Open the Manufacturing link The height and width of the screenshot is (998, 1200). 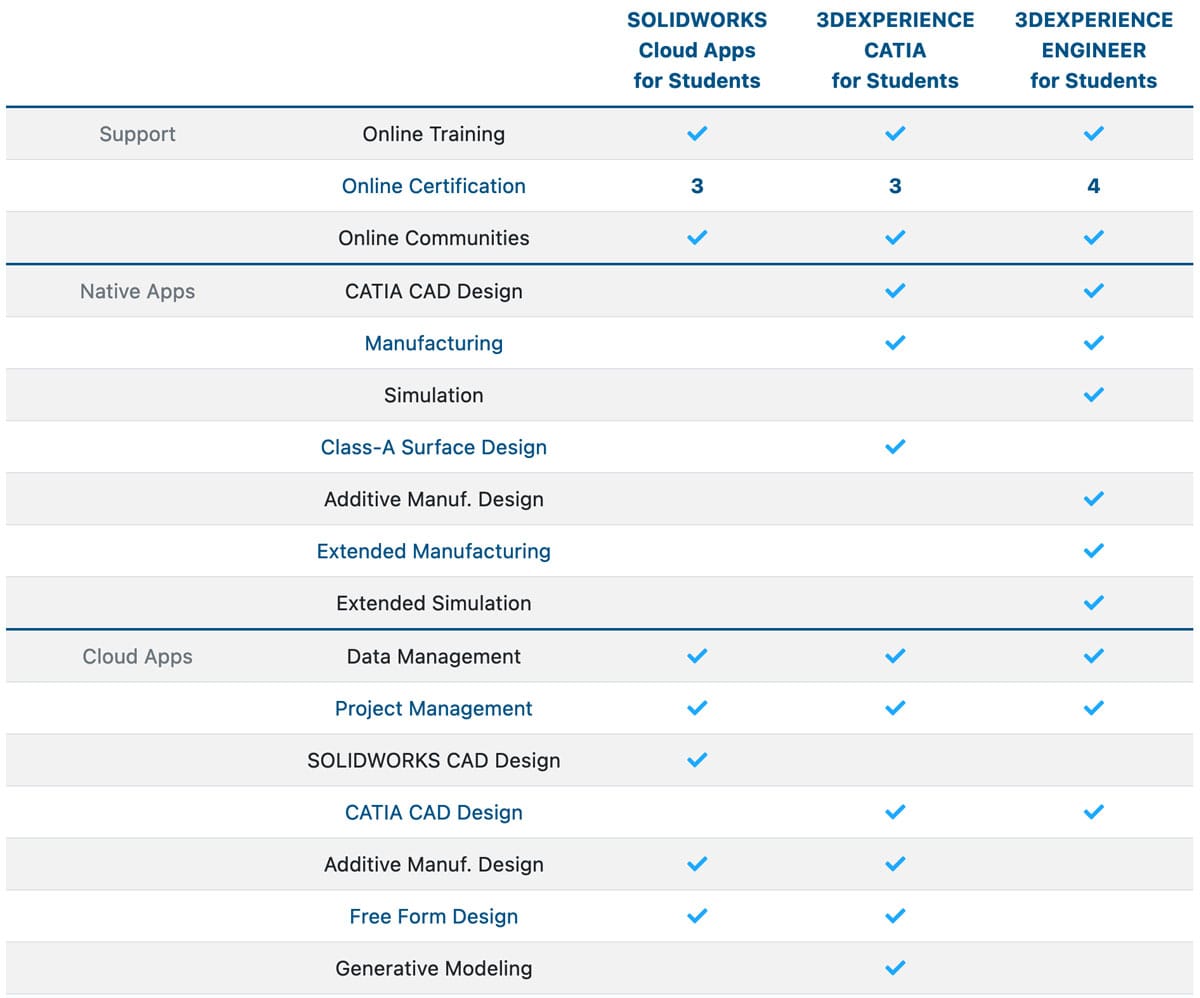click(x=433, y=343)
